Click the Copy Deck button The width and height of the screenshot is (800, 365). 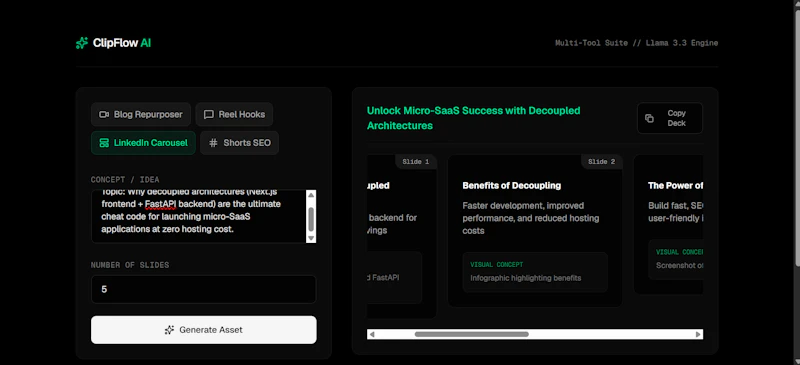(x=670, y=118)
